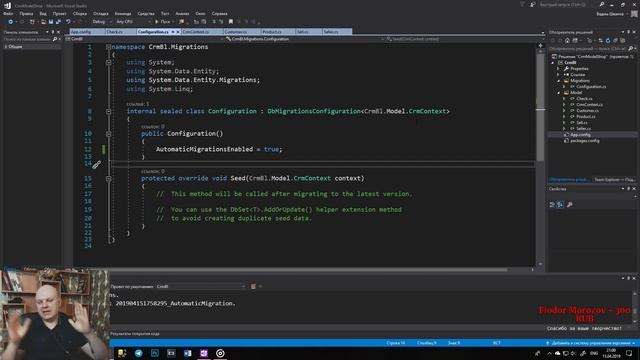
Task: Open the Проект menu
Action: click(59, 13)
